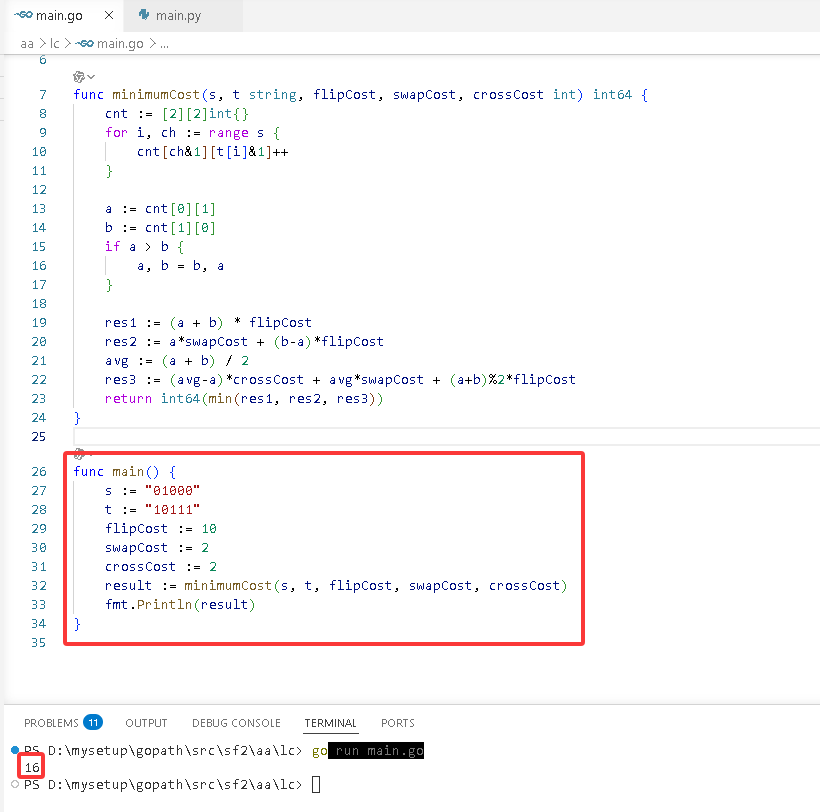Click 'fmt.Println(result)' on line 33
Screen dimensions: 820x812
tap(180, 604)
